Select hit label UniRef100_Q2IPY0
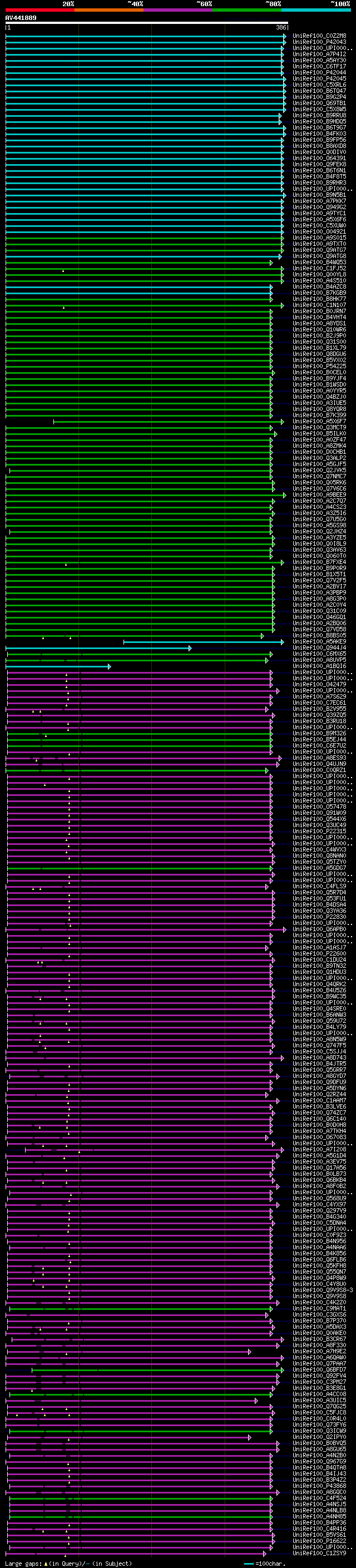 (x=319, y=1437)
